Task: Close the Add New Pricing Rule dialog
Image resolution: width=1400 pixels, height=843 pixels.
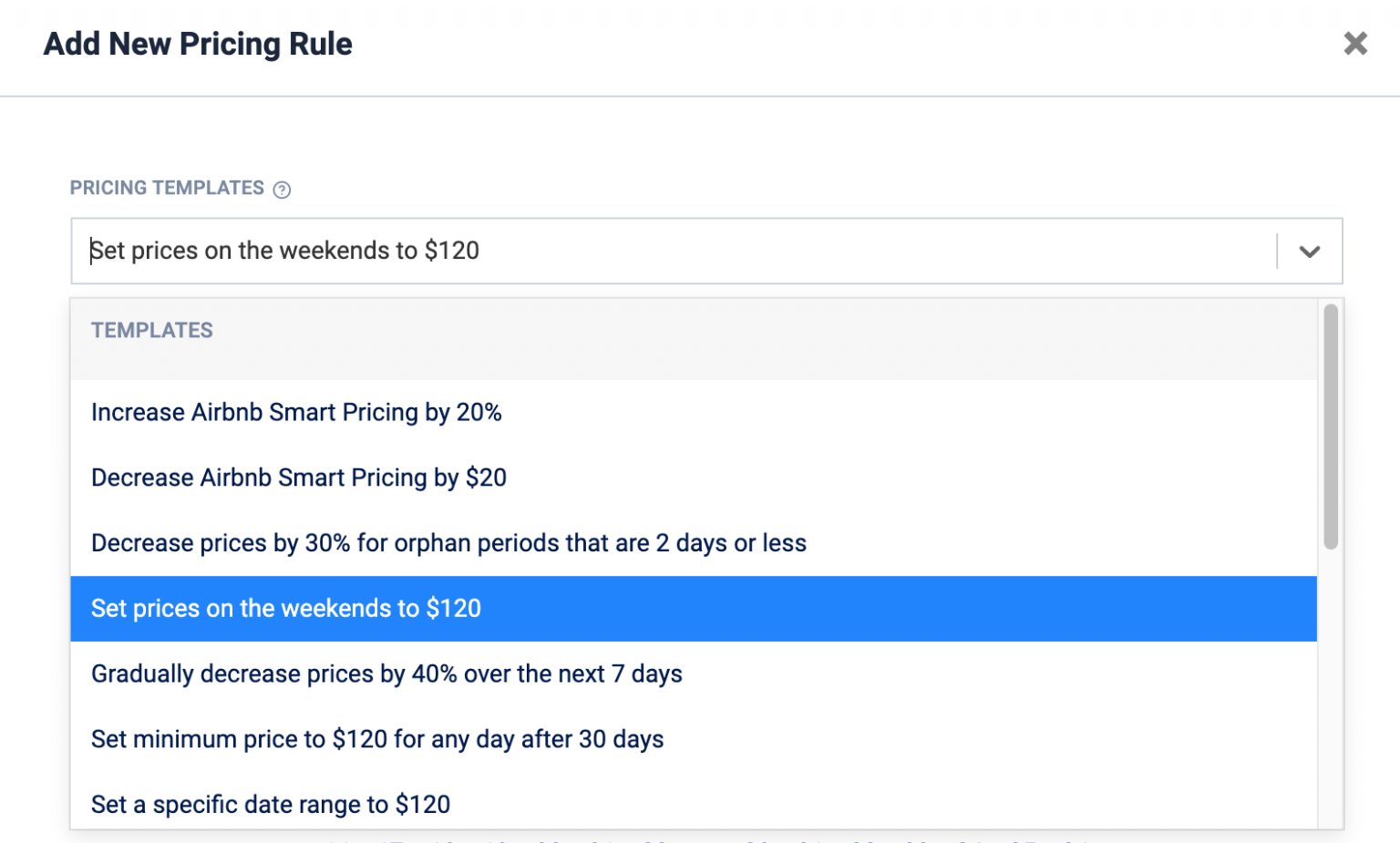Action: [1355, 43]
